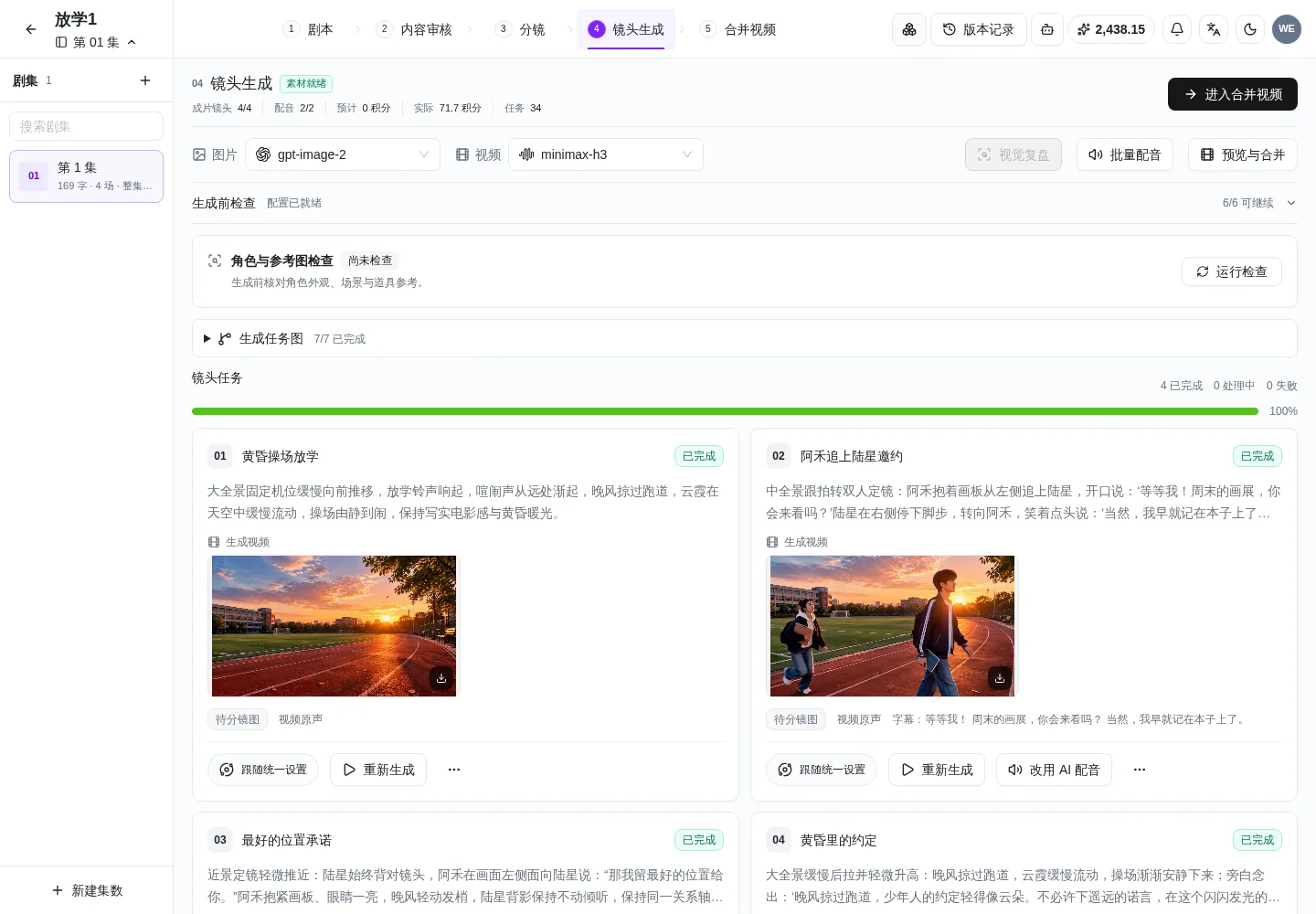Toggle dark mode moon icon
The height and width of the screenshot is (914, 1316).
pos(1250,29)
